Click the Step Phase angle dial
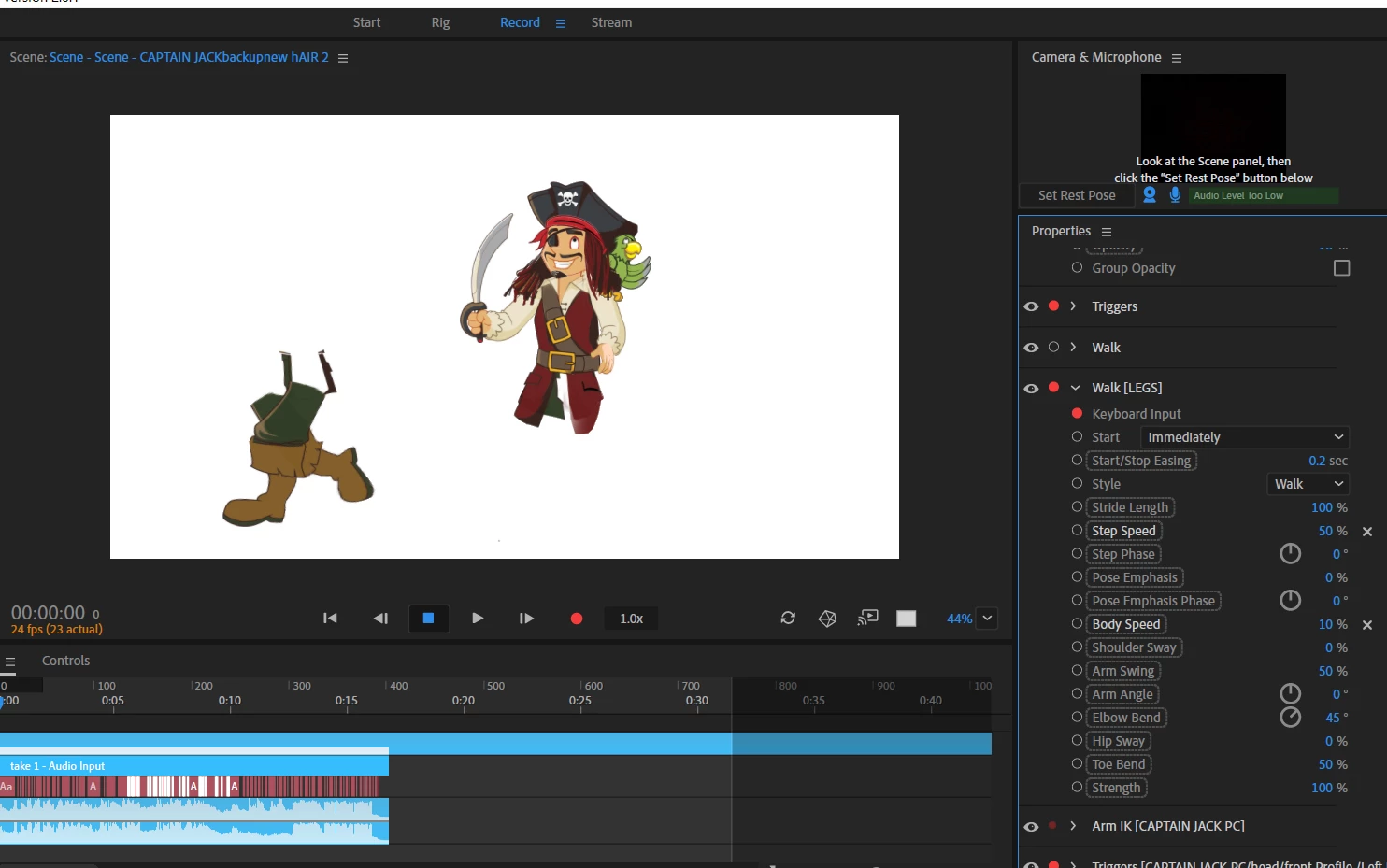Viewport: 1387px width, 868px height. [1290, 554]
